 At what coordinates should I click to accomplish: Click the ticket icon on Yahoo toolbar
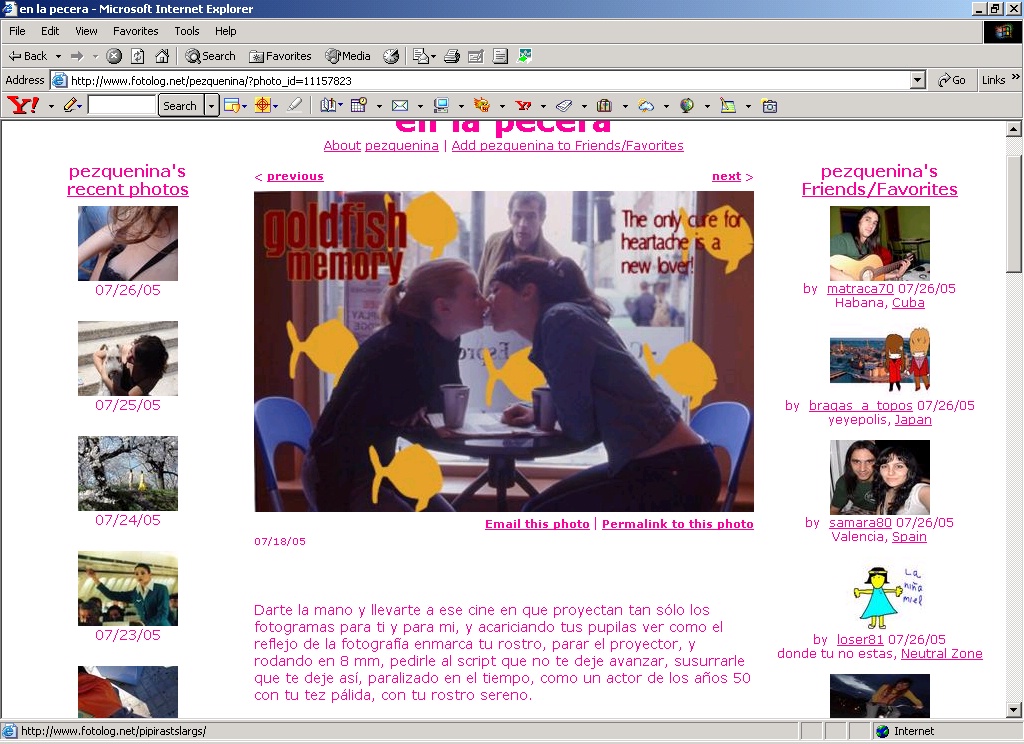564,105
